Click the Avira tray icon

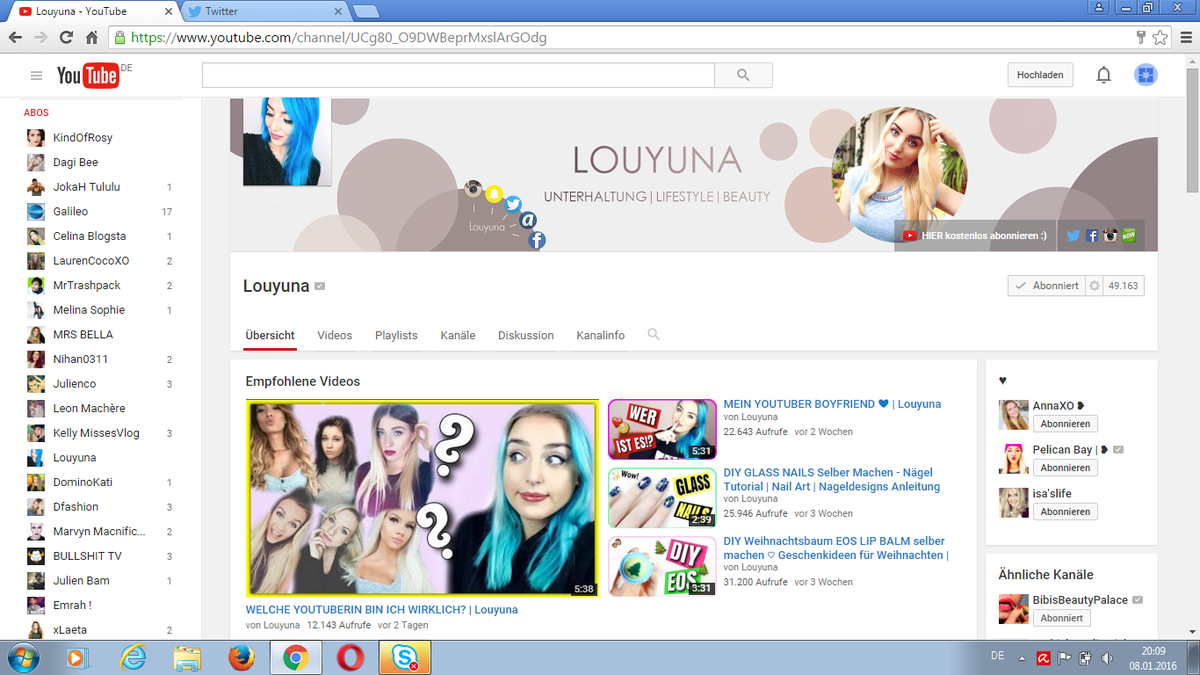(1043, 658)
